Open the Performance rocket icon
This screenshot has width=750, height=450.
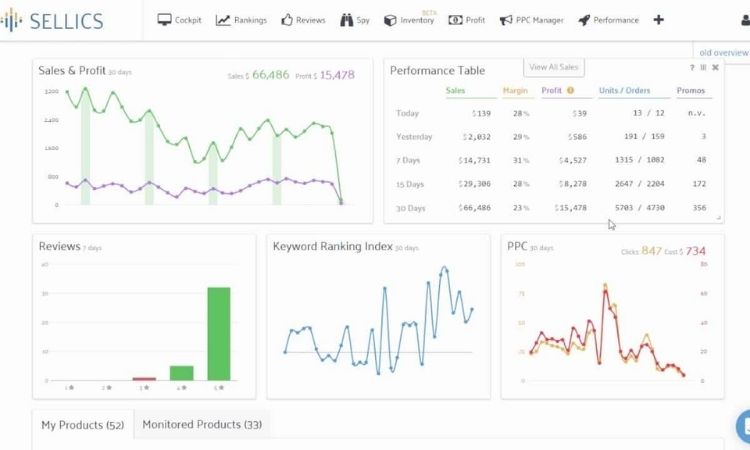pyautogui.click(x=584, y=20)
